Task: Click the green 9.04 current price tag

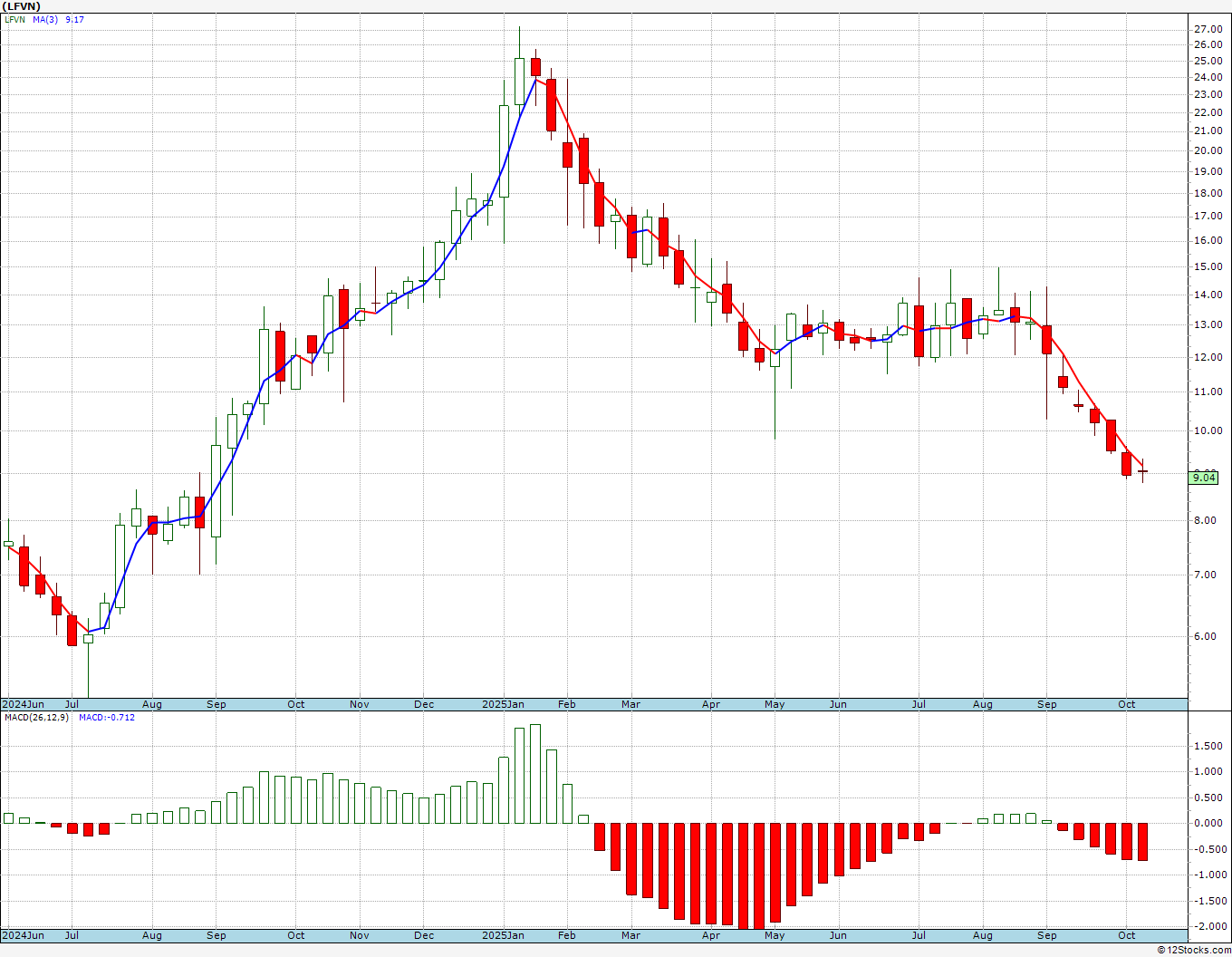Action: [1204, 478]
